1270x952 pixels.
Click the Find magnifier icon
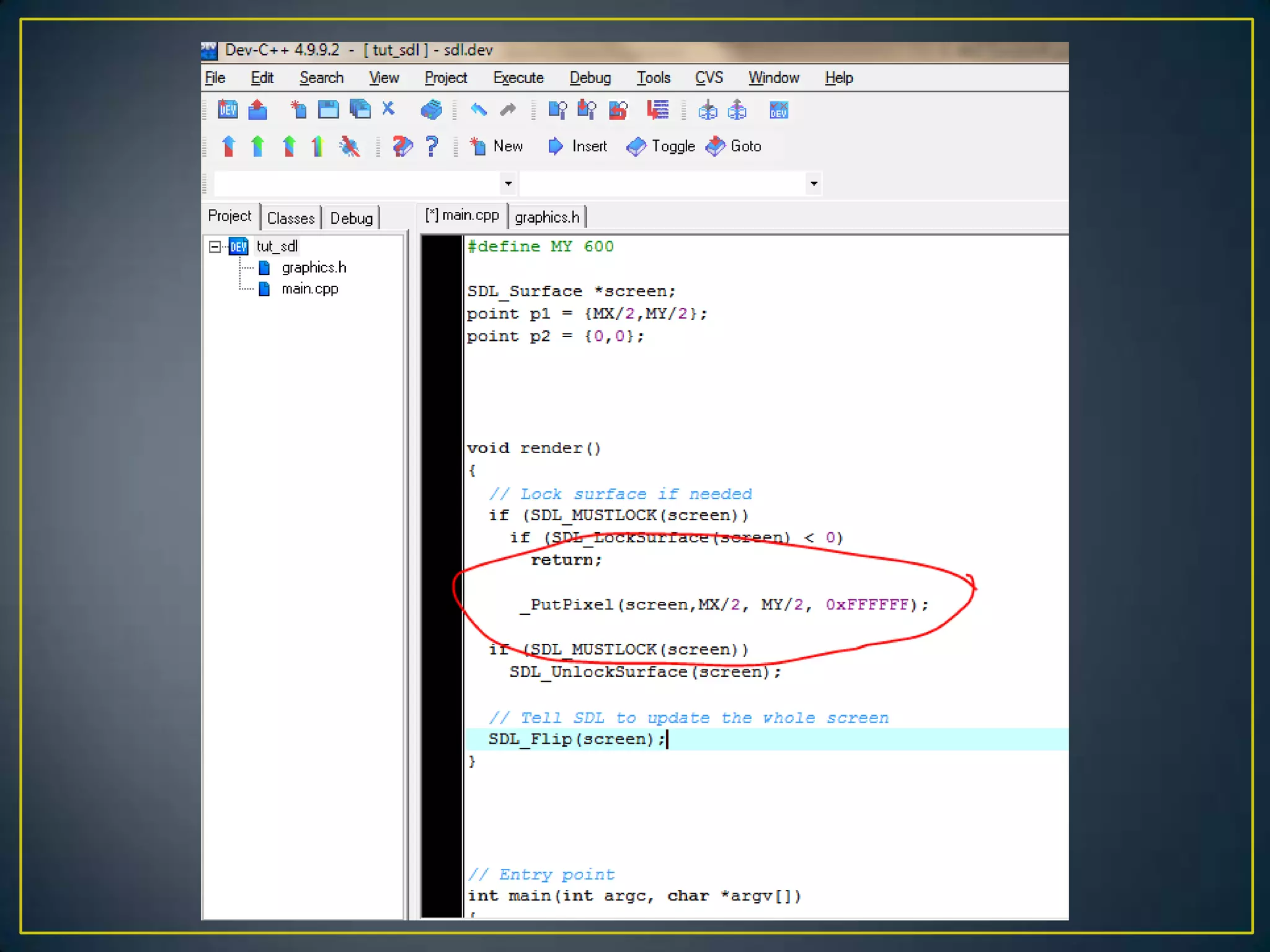(556, 110)
